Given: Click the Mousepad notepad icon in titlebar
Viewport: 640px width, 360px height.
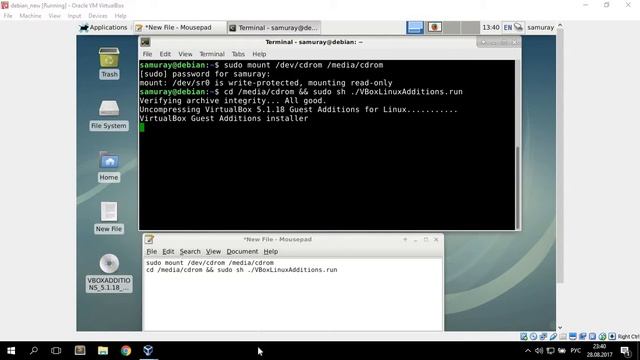Looking at the screenshot, I should pos(149,239).
